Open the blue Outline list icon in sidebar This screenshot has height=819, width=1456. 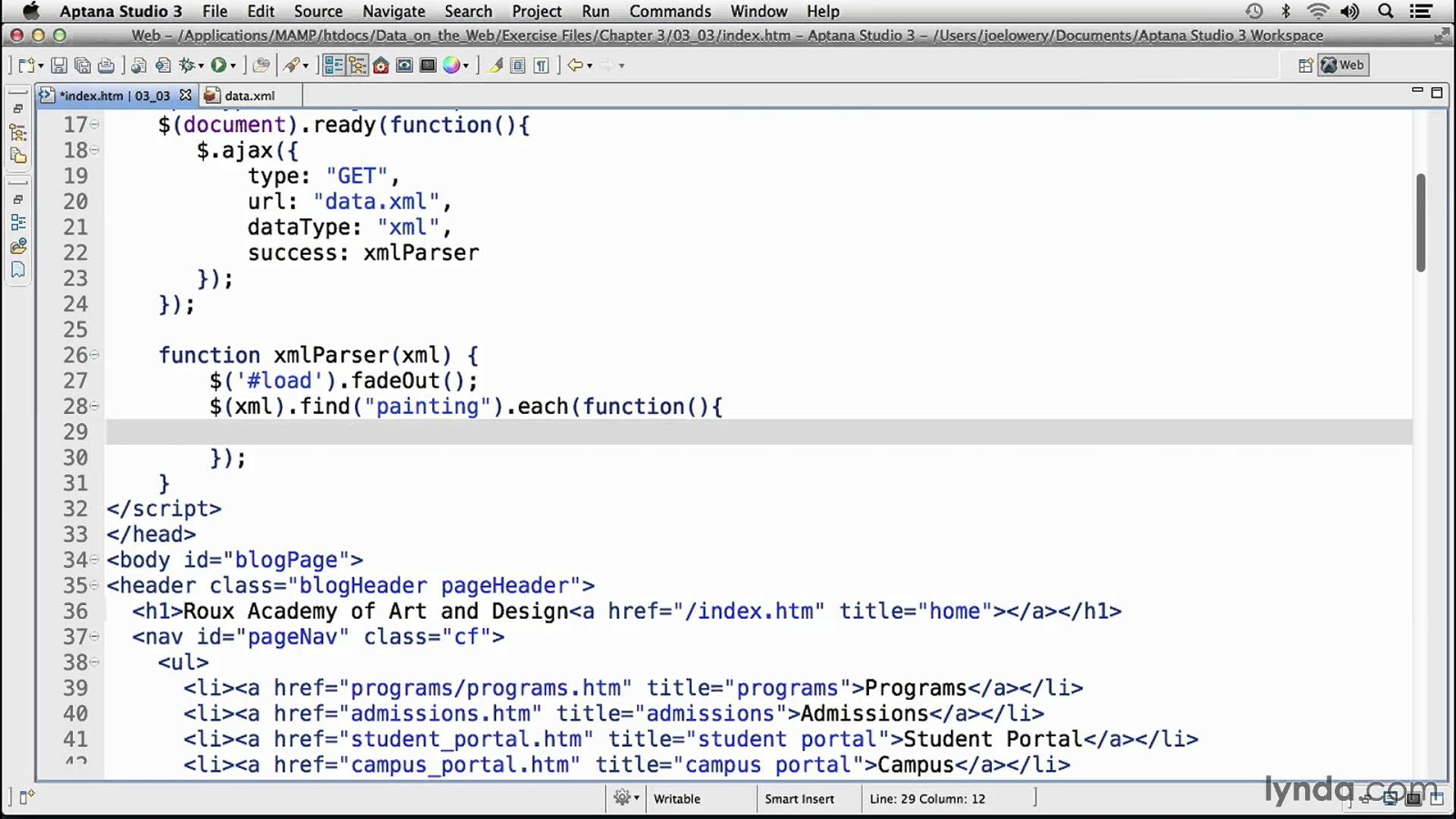pyautogui.click(x=18, y=222)
